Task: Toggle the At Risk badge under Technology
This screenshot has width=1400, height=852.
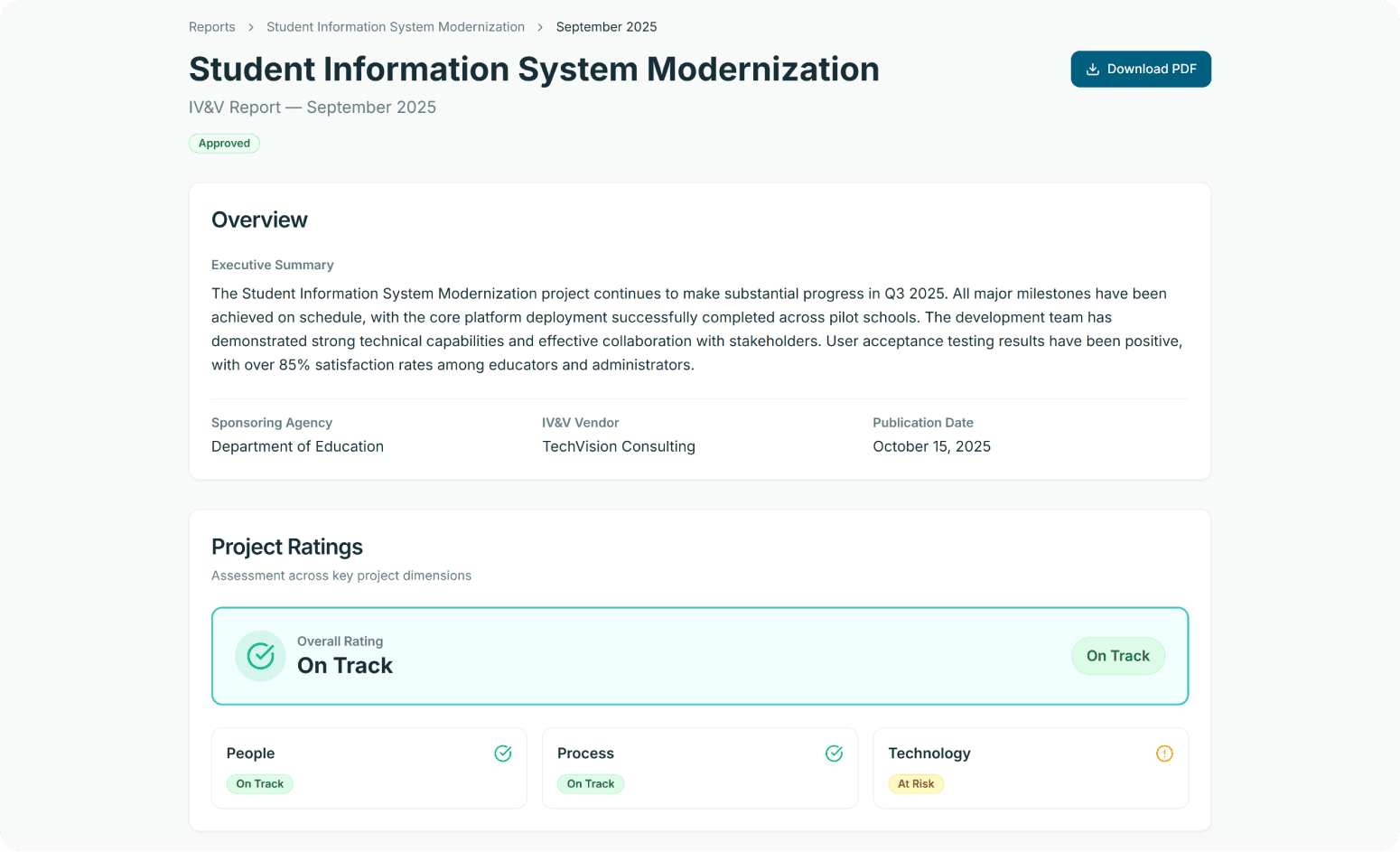Action: click(x=916, y=783)
